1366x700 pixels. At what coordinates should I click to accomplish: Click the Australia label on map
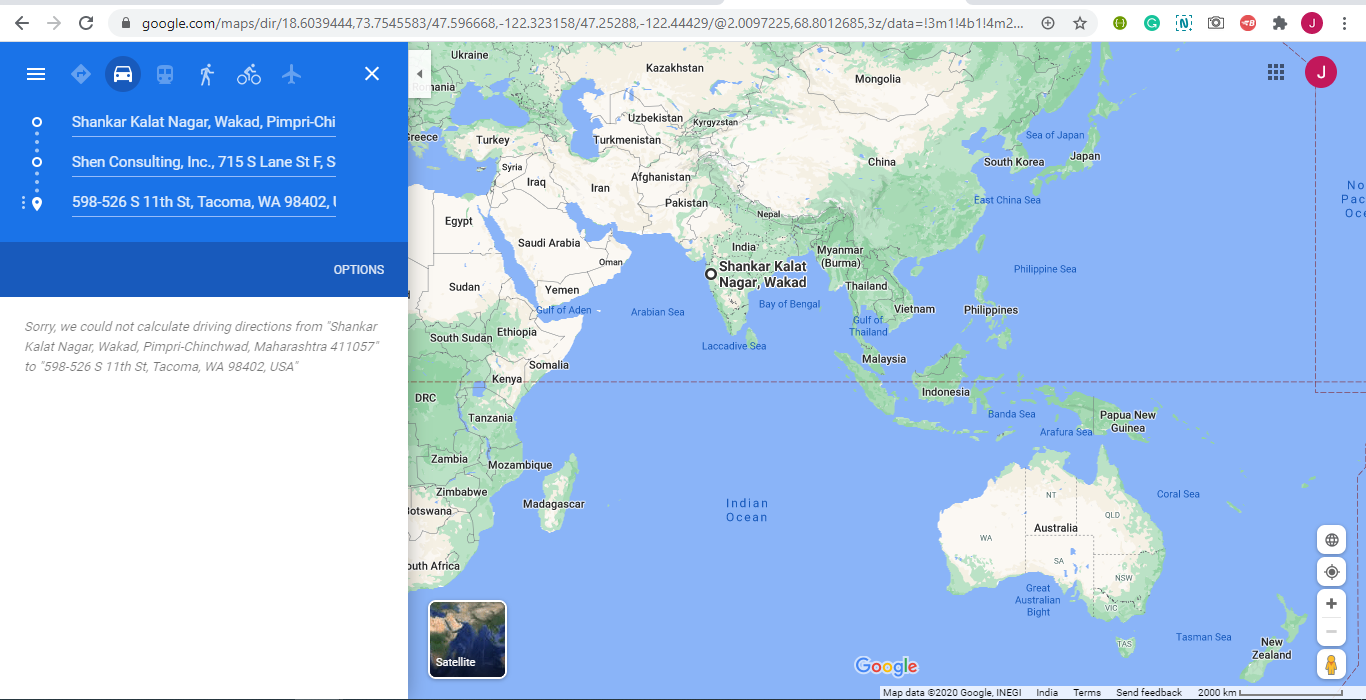tap(1056, 528)
